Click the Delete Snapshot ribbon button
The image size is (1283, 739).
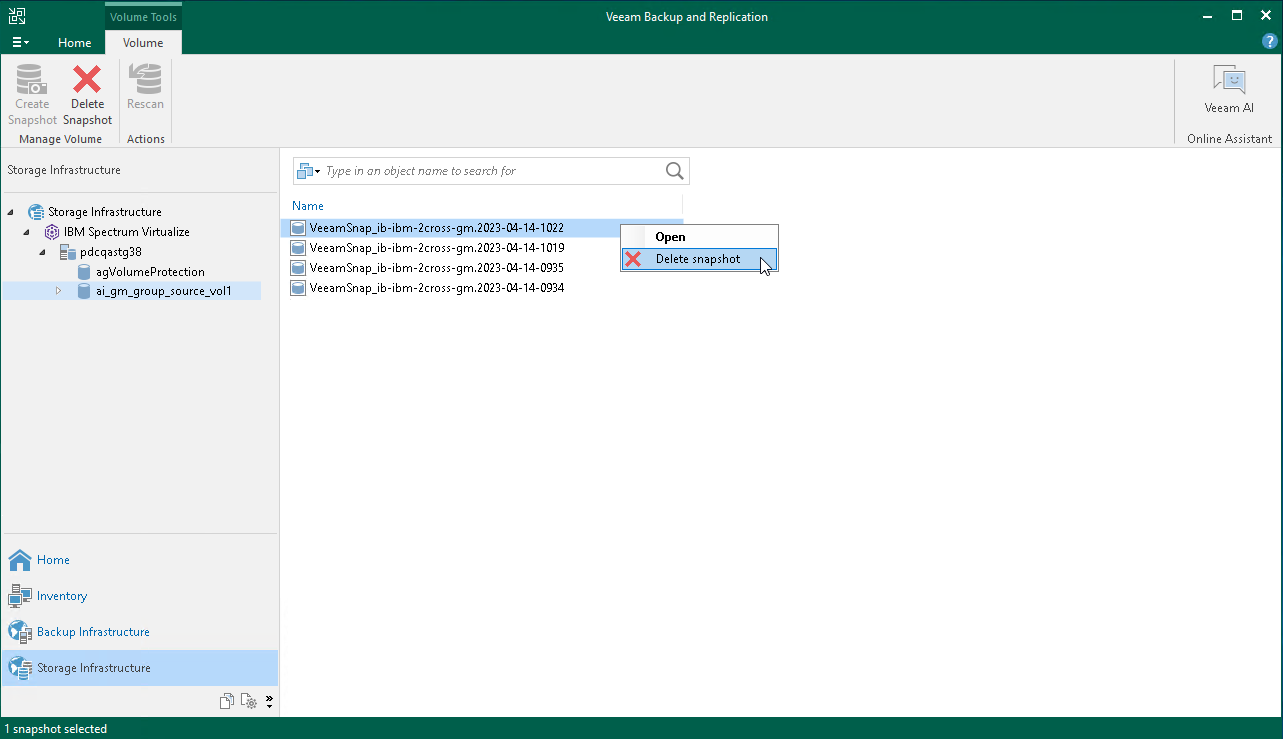(x=87, y=95)
